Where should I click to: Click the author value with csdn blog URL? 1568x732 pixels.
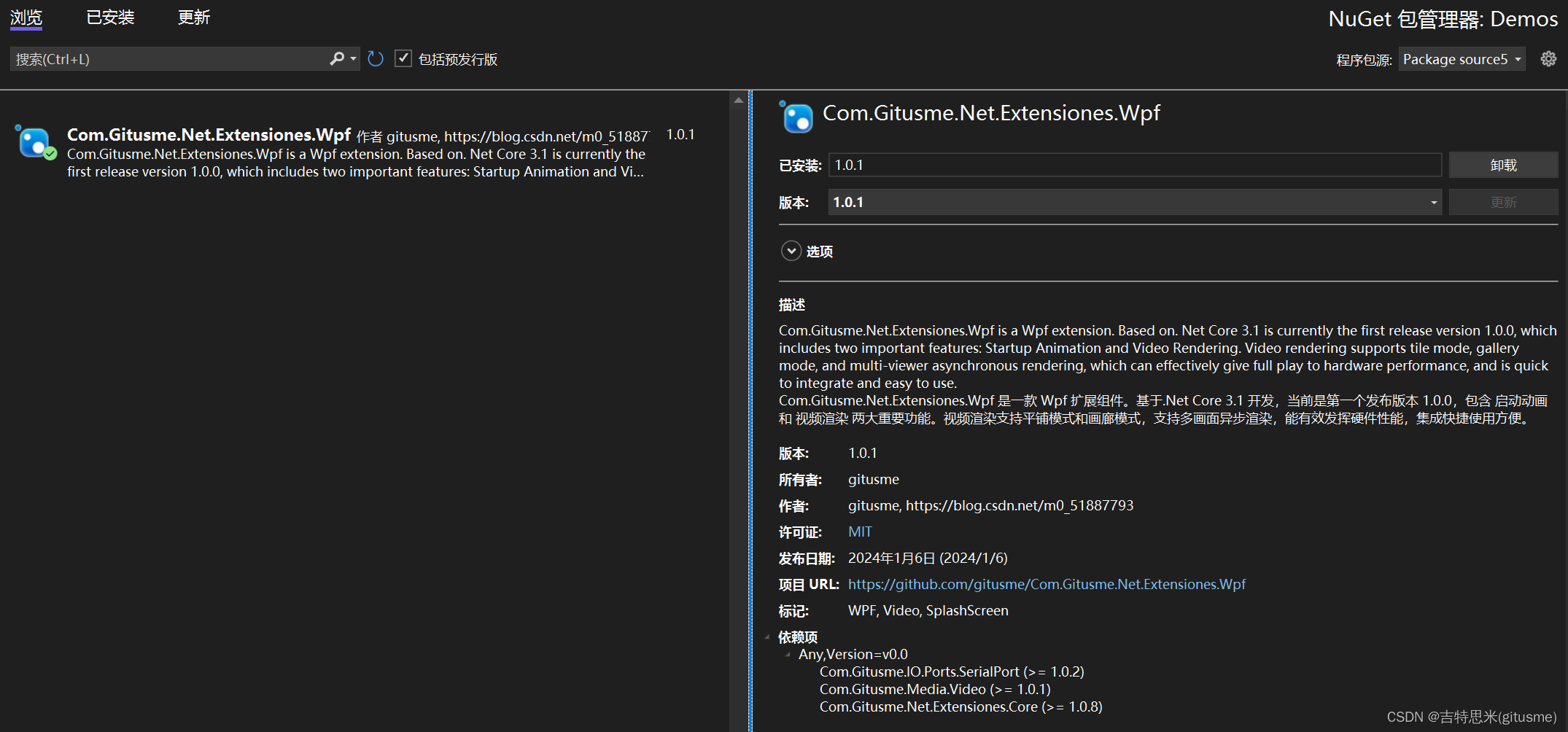click(990, 505)
